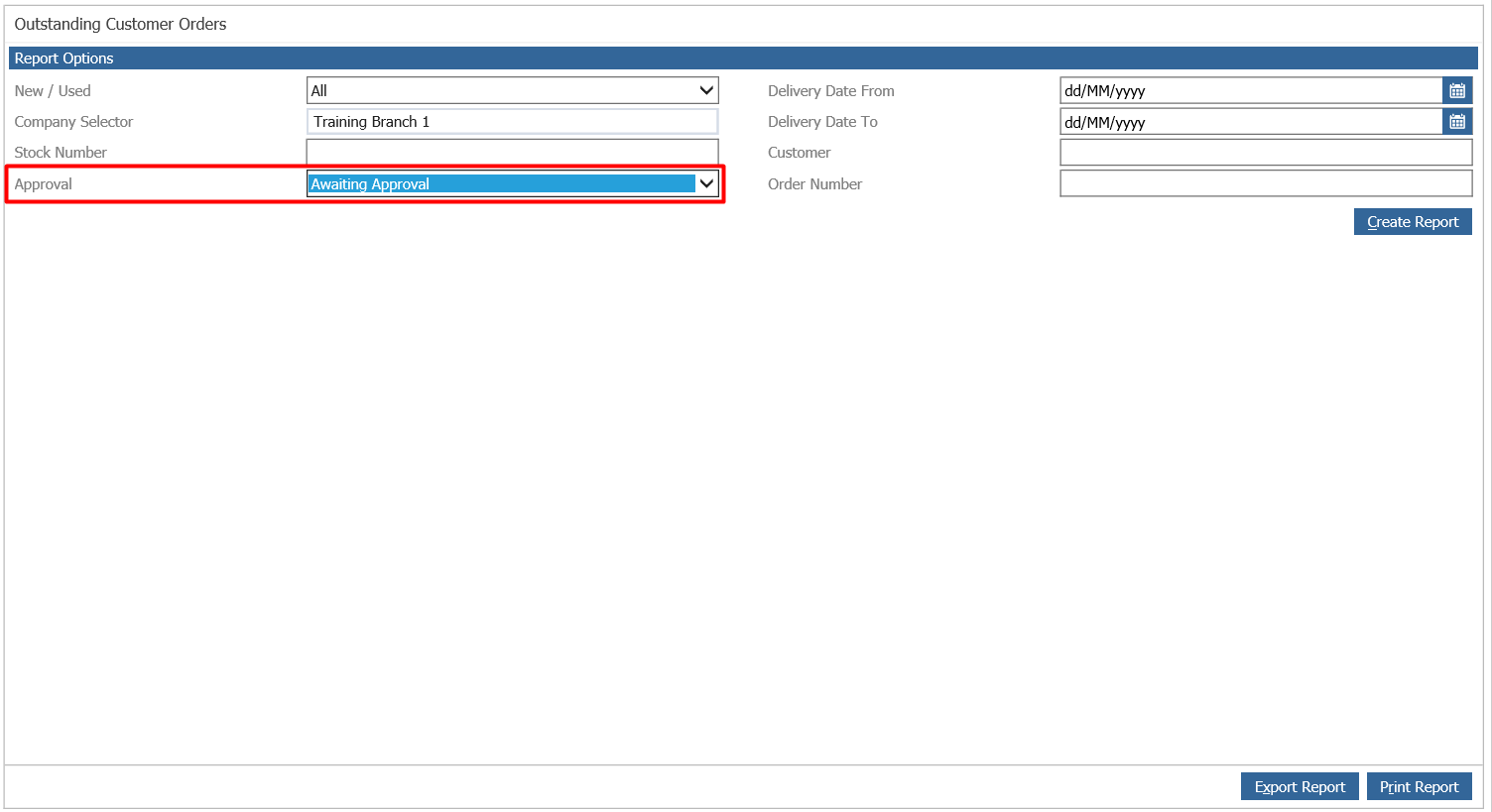Click the Report Options section header
The image size is (1492, 812).
(x=64, y=58)
